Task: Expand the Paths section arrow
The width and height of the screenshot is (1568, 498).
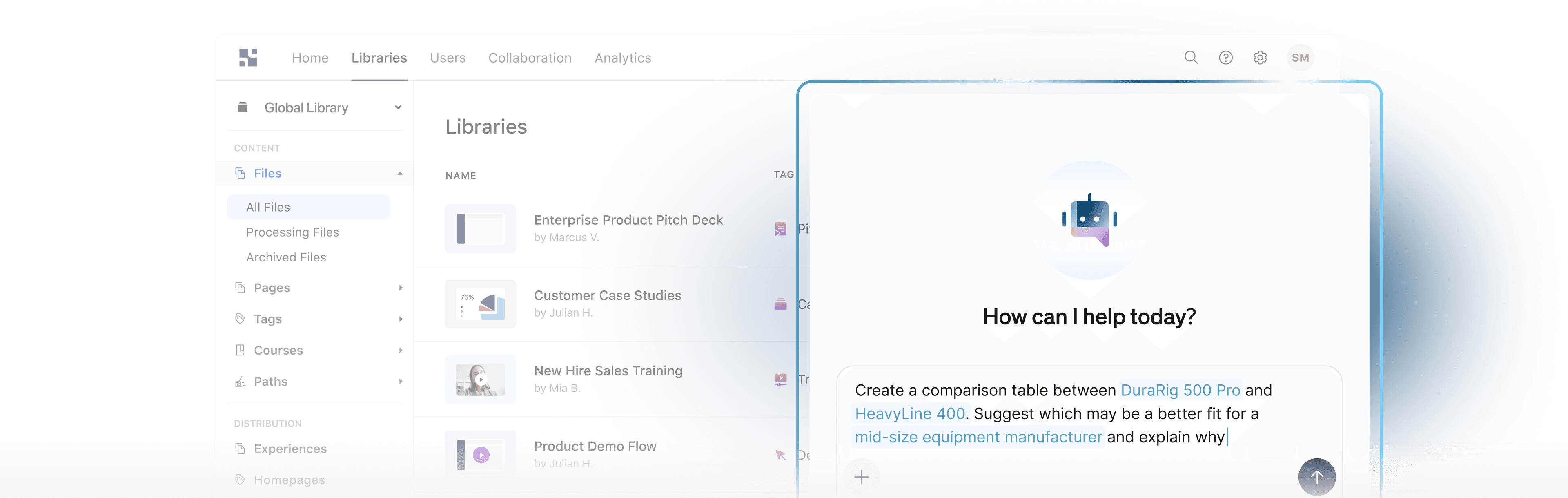Action: [401, 382]
